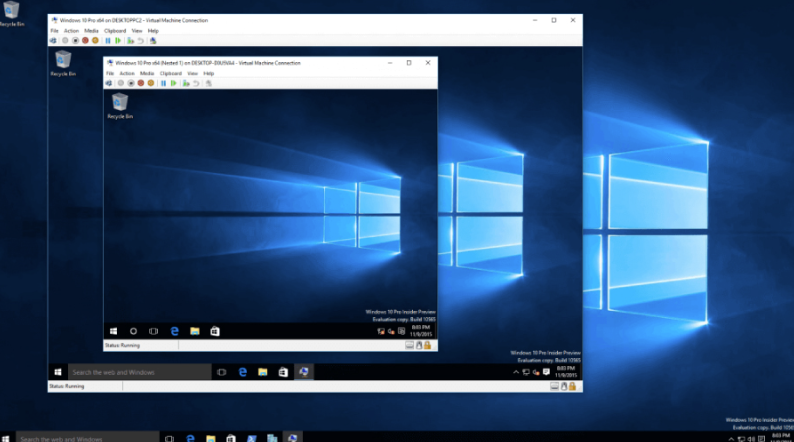Maximize the nested Virtual Machine Connection window
Viewport: 794px width, 442px height.
click(x=408, y=62)
